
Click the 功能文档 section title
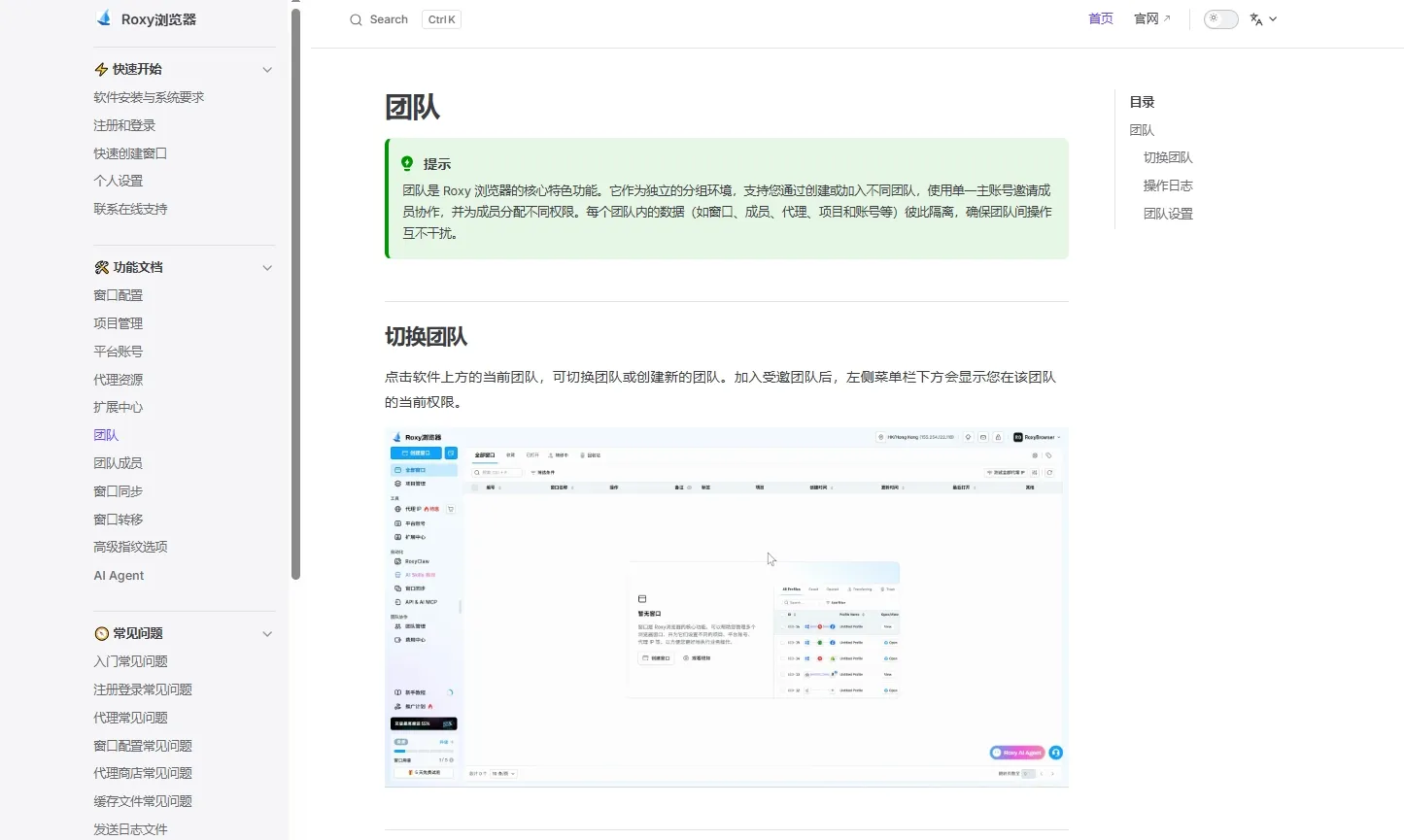click(138, 267)
